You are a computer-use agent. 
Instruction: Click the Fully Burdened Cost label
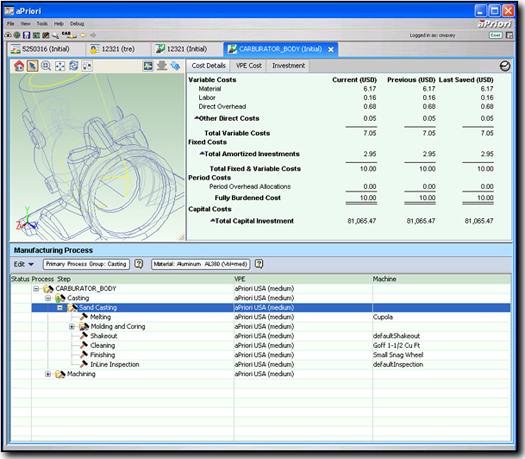click(247, 198)
